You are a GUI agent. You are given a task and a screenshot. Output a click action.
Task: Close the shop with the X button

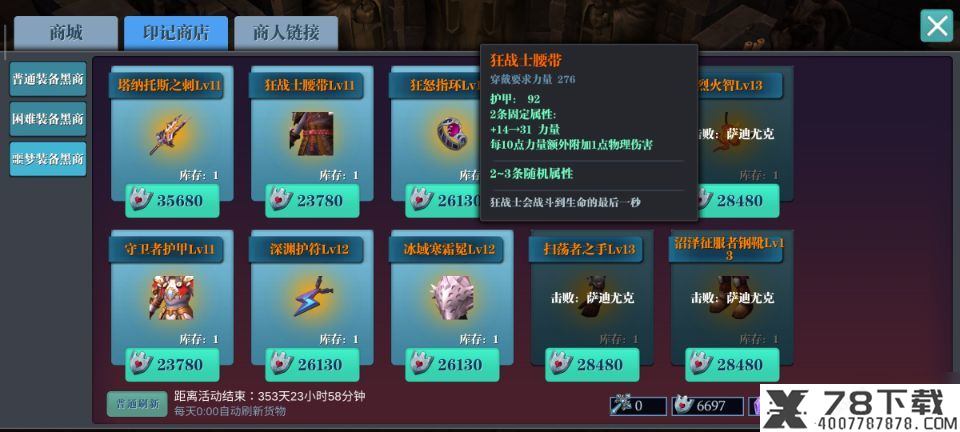tap(937, 26)
